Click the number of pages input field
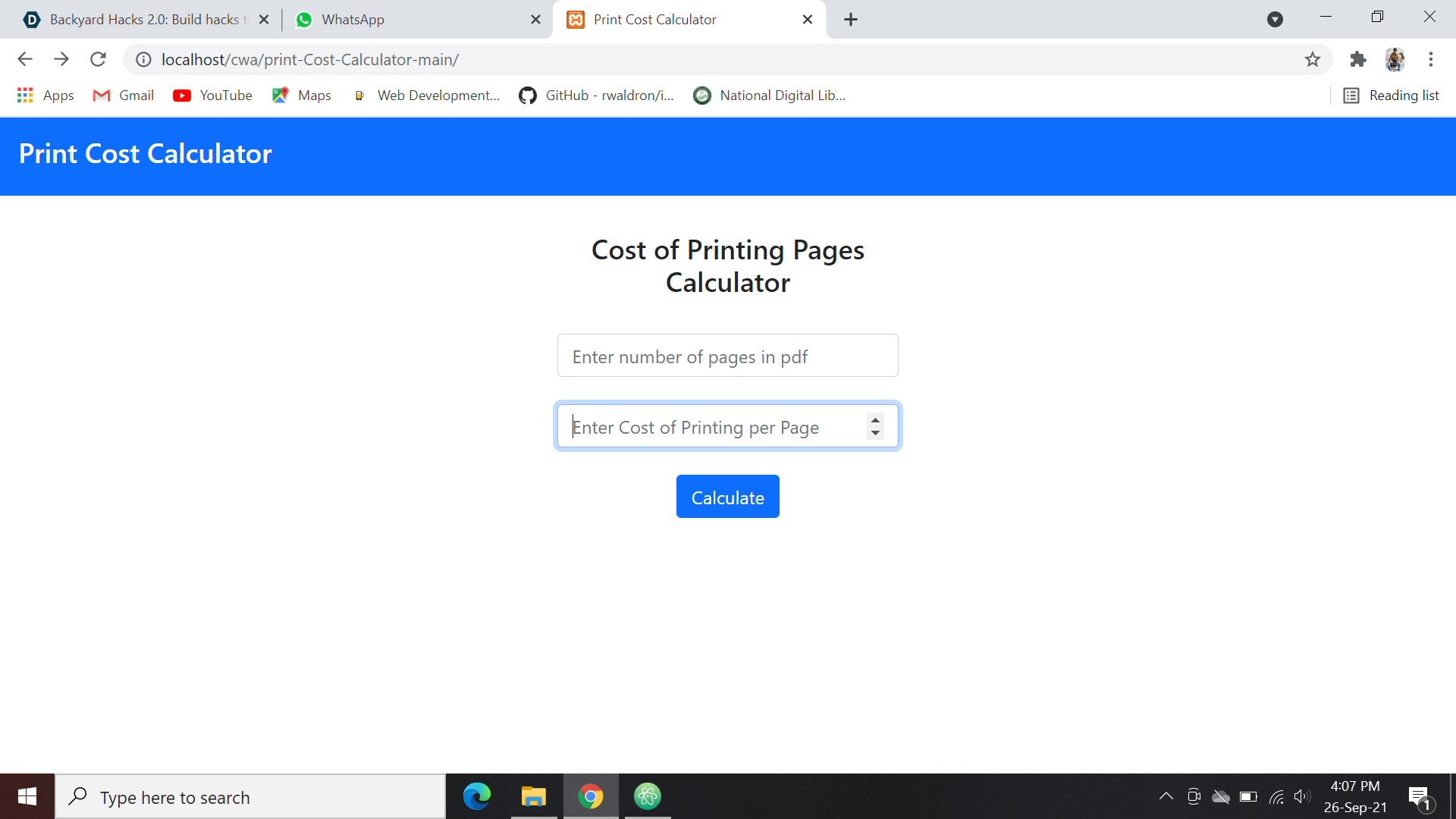 pyautogui.click(x=727, y=356)
